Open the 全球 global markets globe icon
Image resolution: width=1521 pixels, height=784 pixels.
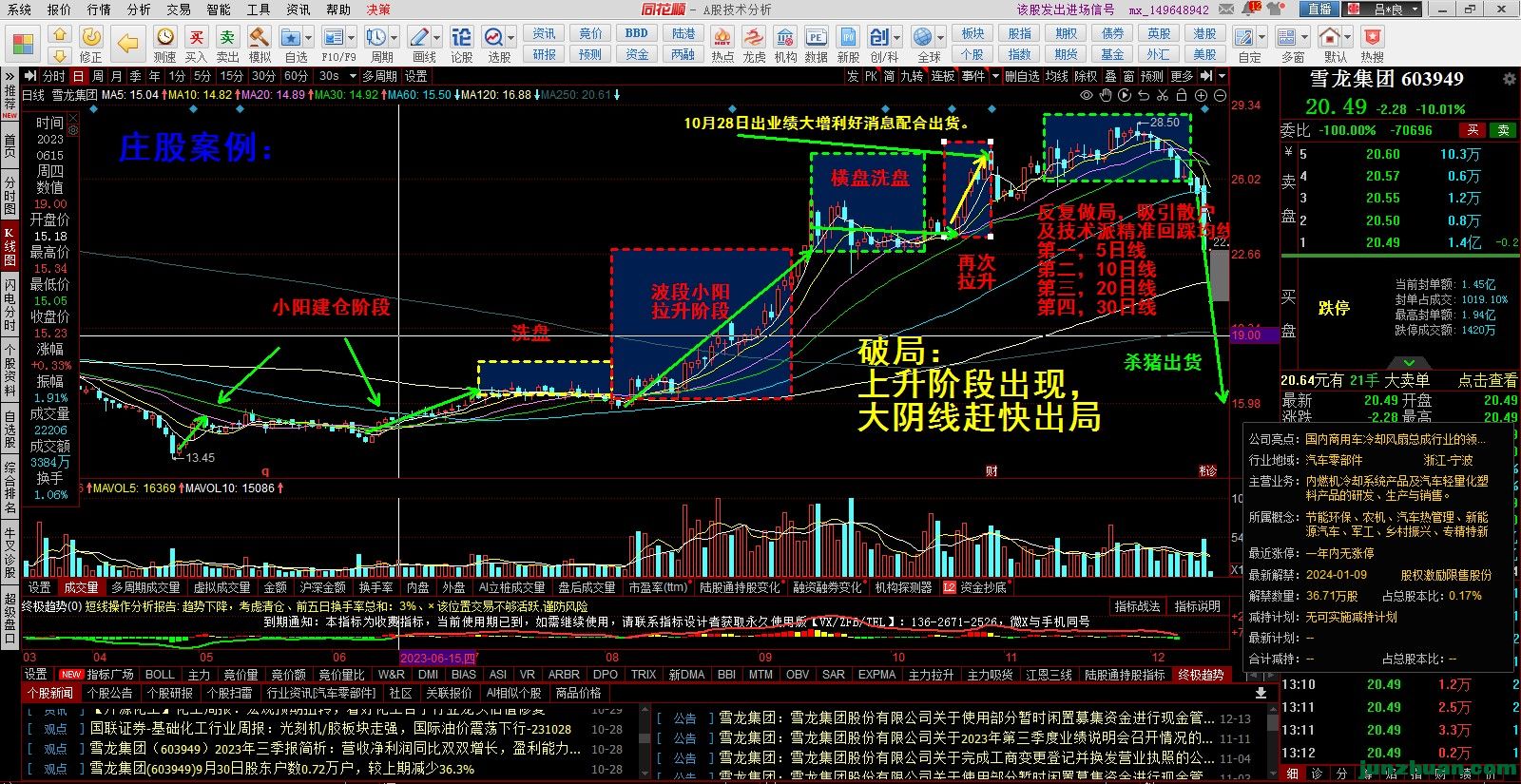click(922, 37)
